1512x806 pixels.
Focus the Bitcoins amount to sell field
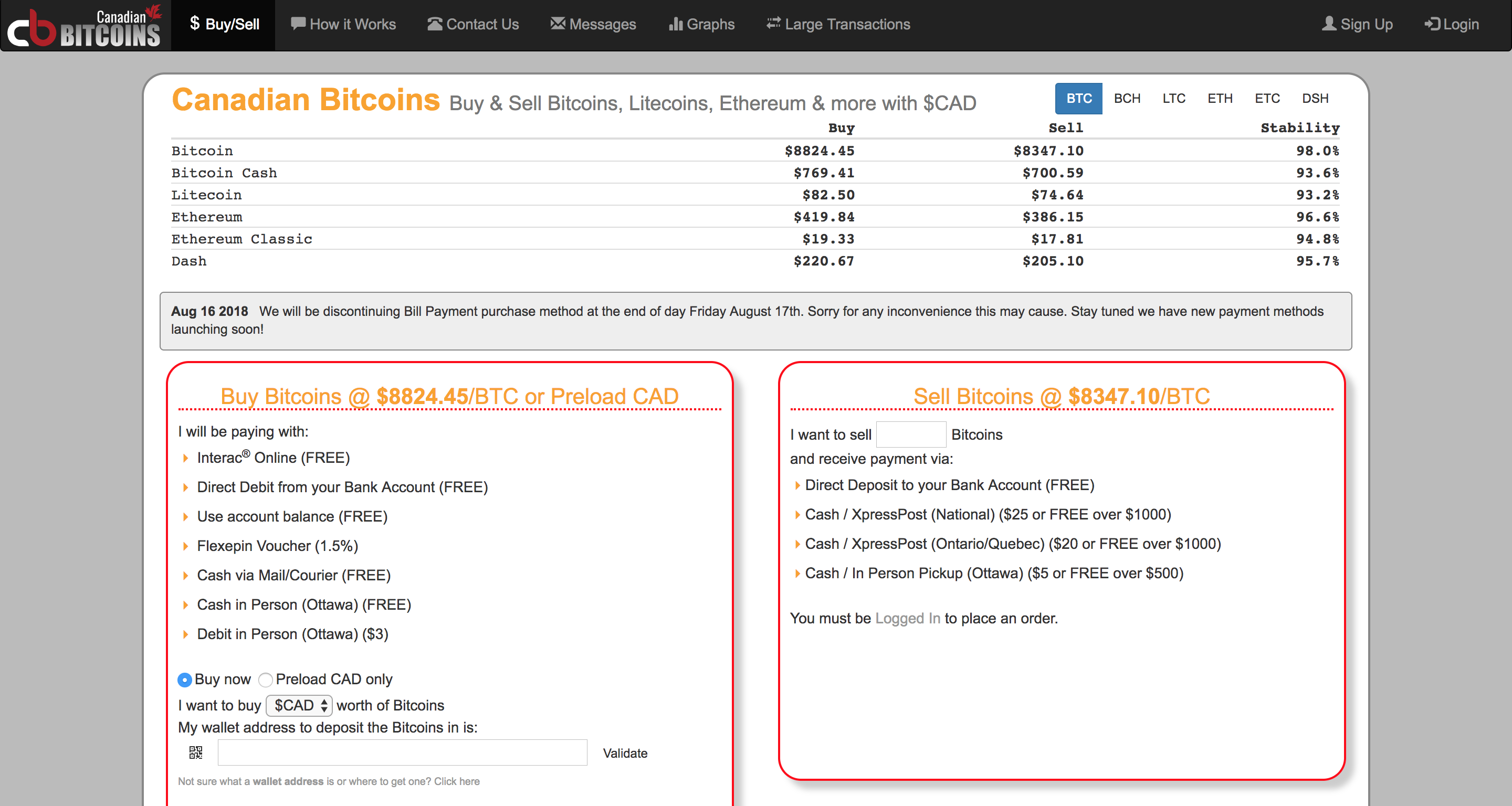pos(911,434)
